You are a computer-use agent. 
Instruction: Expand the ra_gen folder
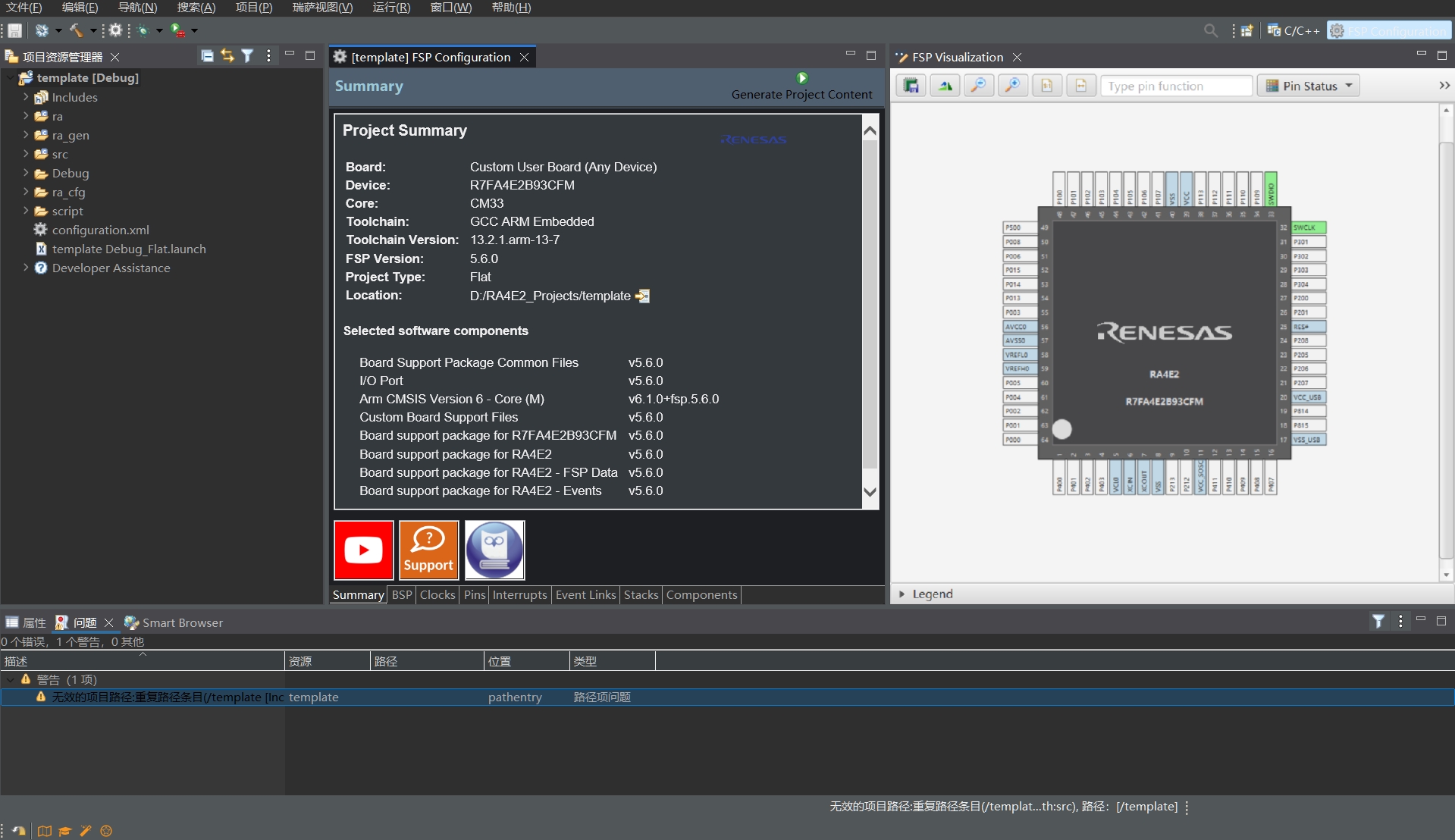pyautogui.click(x=26, y=135)
